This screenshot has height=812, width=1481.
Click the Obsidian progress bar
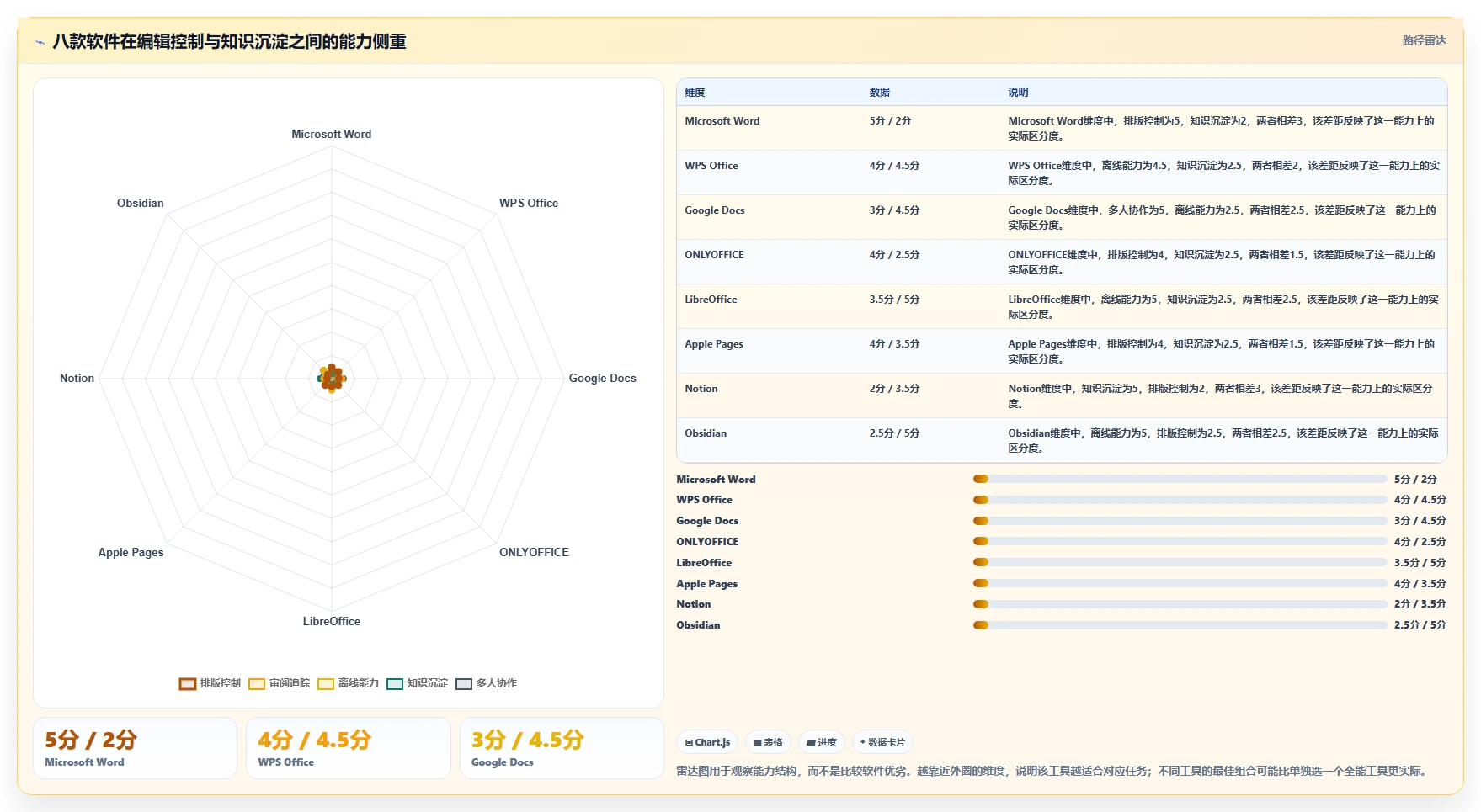click(x=1180, y=625)
